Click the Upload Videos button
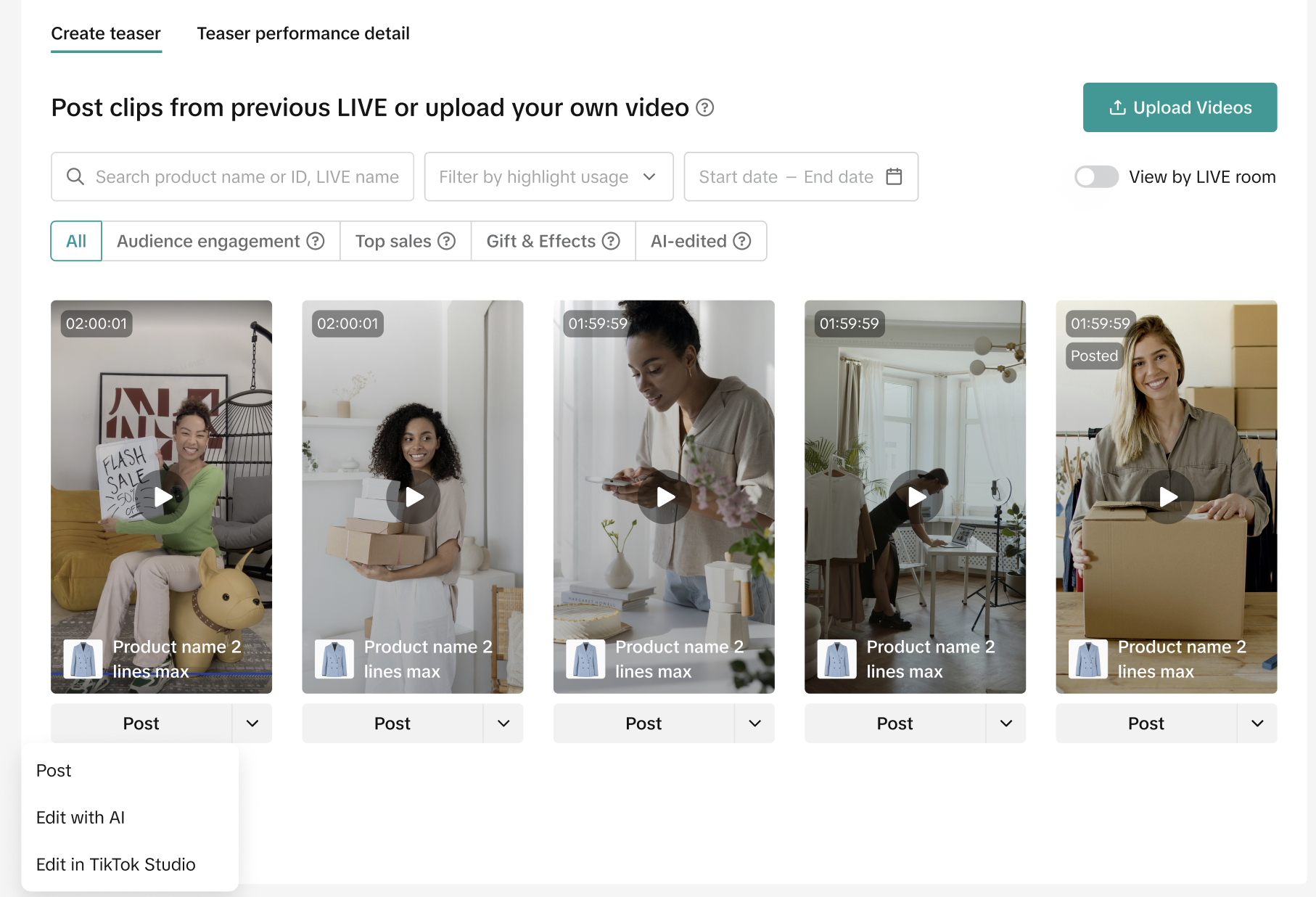 pyautogui.click(x=1180, y=107)
